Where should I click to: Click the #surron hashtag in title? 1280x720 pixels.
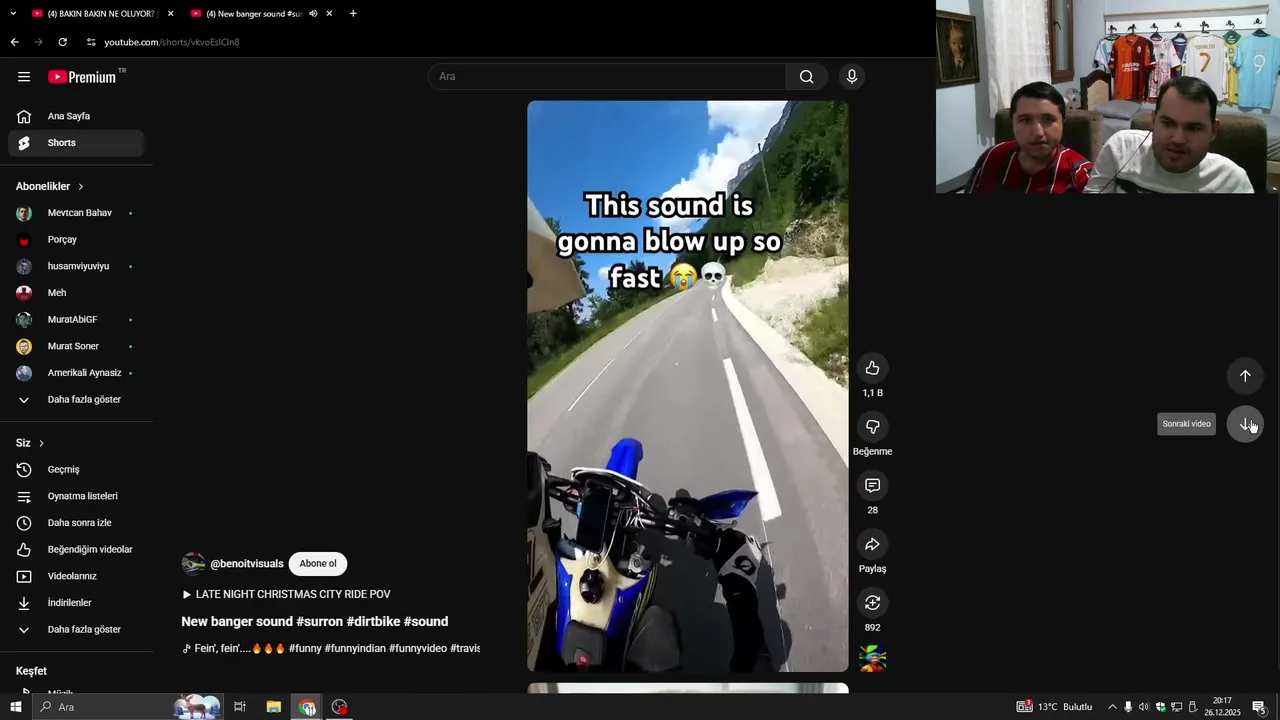[319, 622]
